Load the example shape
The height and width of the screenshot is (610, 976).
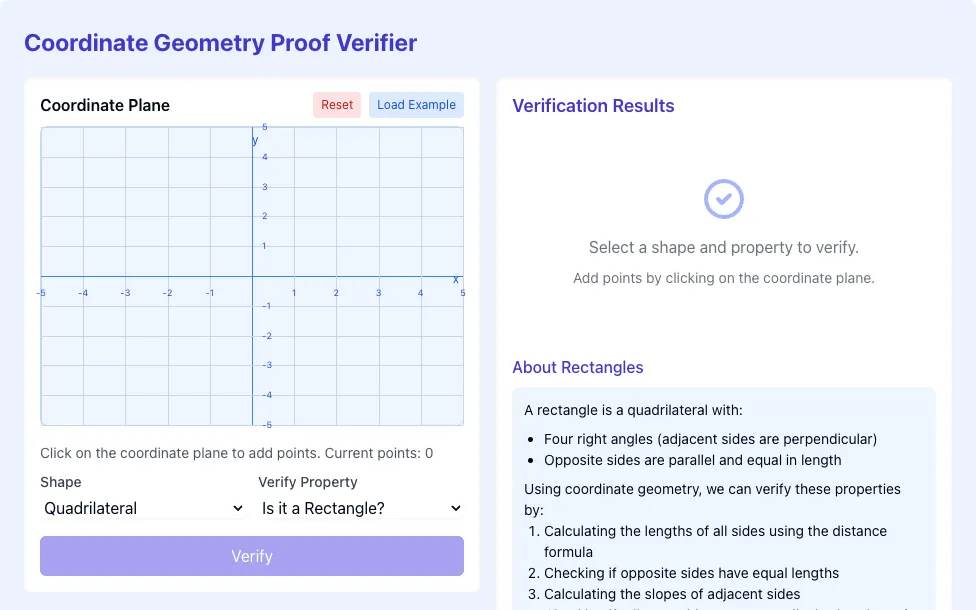(416, 105)
